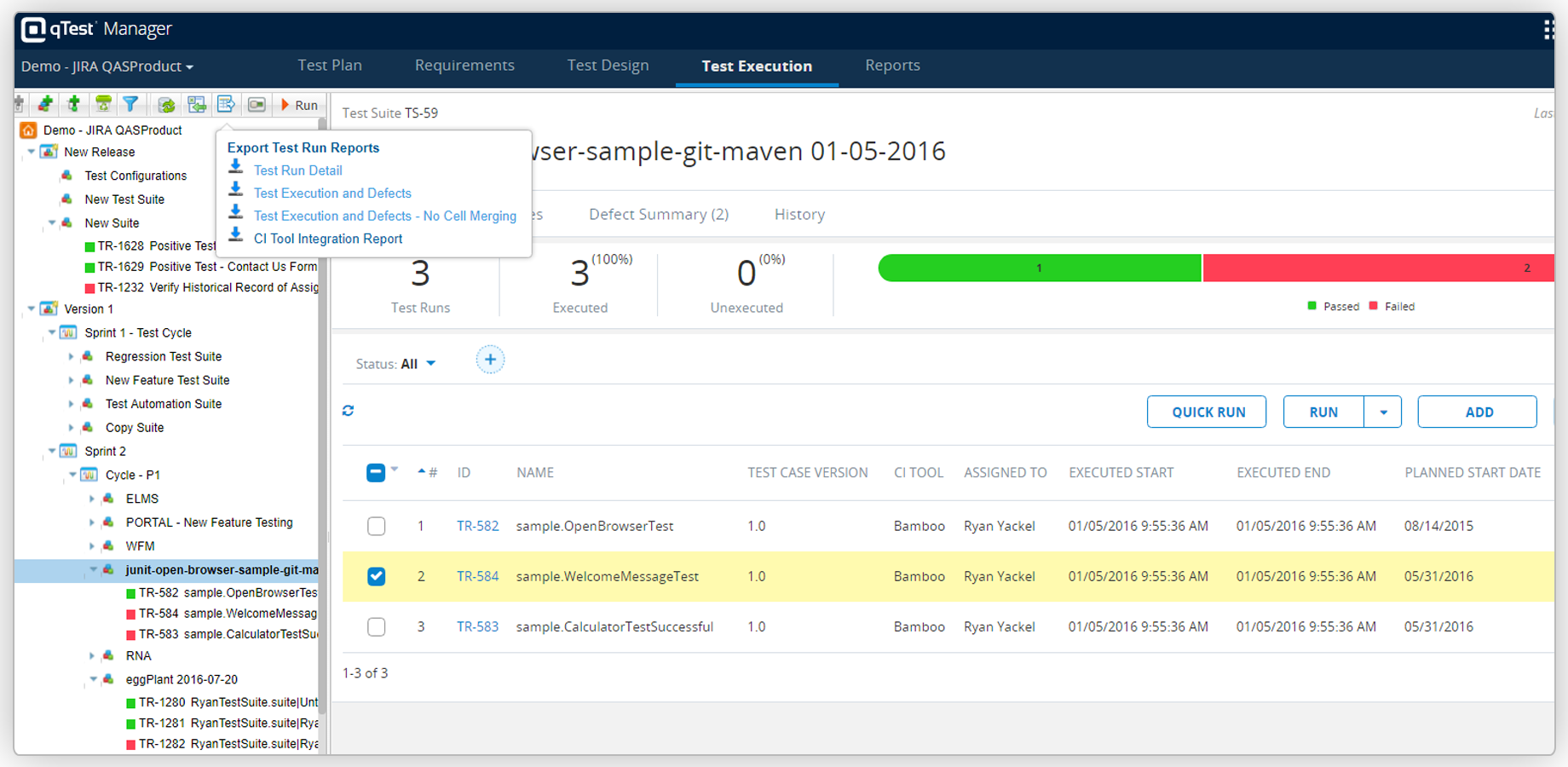Tick the checkbox for row TR-582

(377, 526)
